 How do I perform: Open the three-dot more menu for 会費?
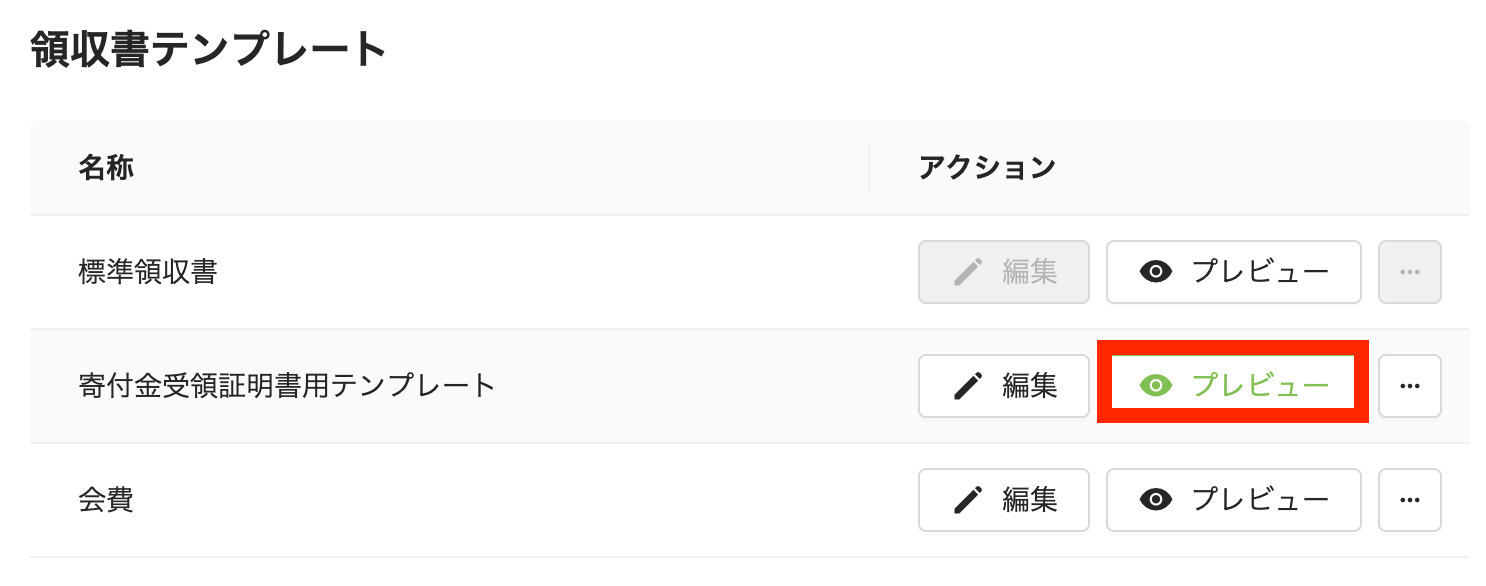(x=1410, y=500)
